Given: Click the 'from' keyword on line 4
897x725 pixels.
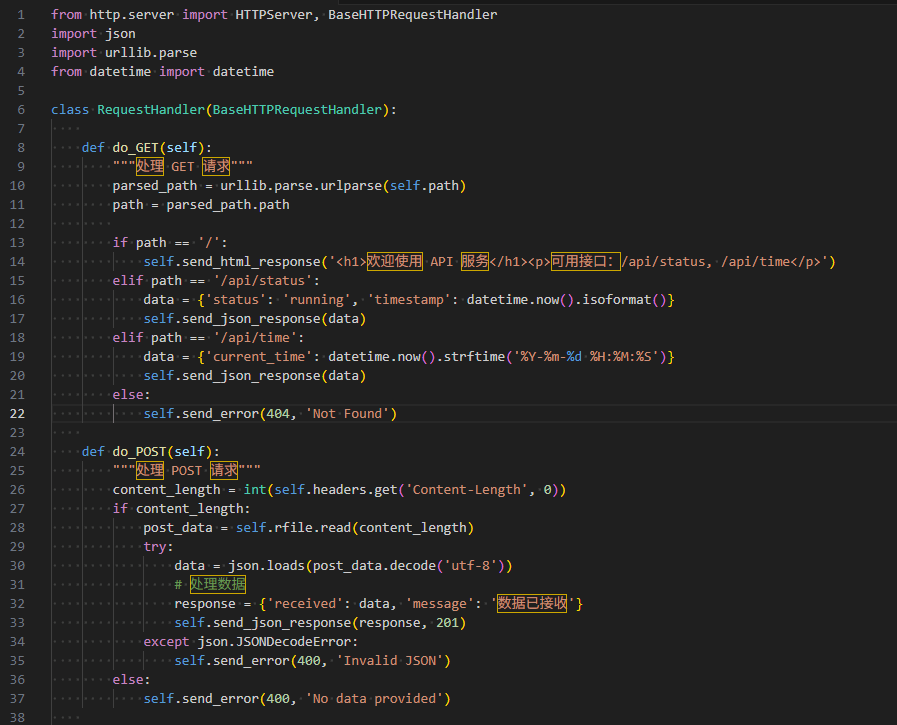Looking at the screenshot, I should [x=66, y=72].
